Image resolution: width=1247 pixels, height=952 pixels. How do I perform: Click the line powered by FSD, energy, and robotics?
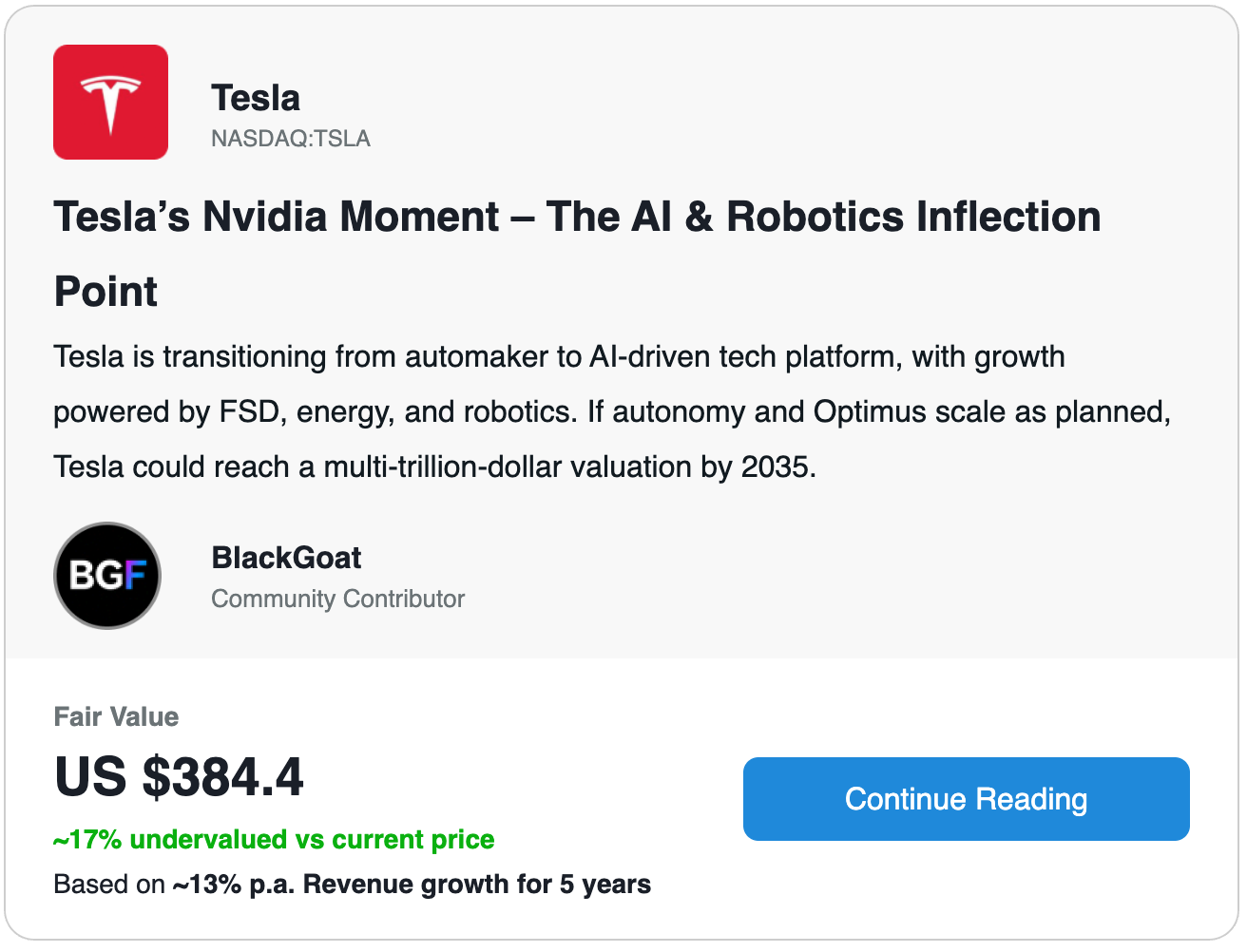[x=612, y=412]
